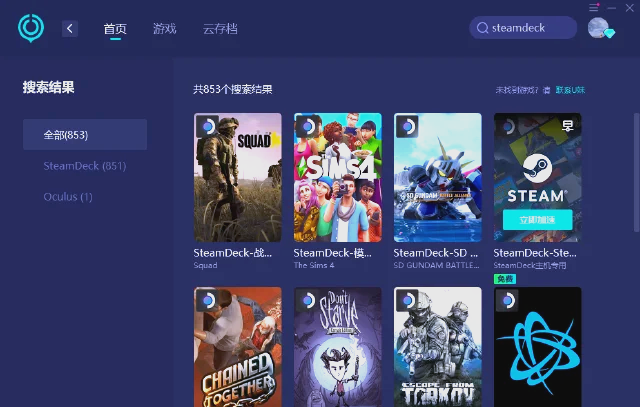640x407 pixels.
Task: Click Steam badge on Steam card
Action: pyautogui.click(x=507, y=127)
